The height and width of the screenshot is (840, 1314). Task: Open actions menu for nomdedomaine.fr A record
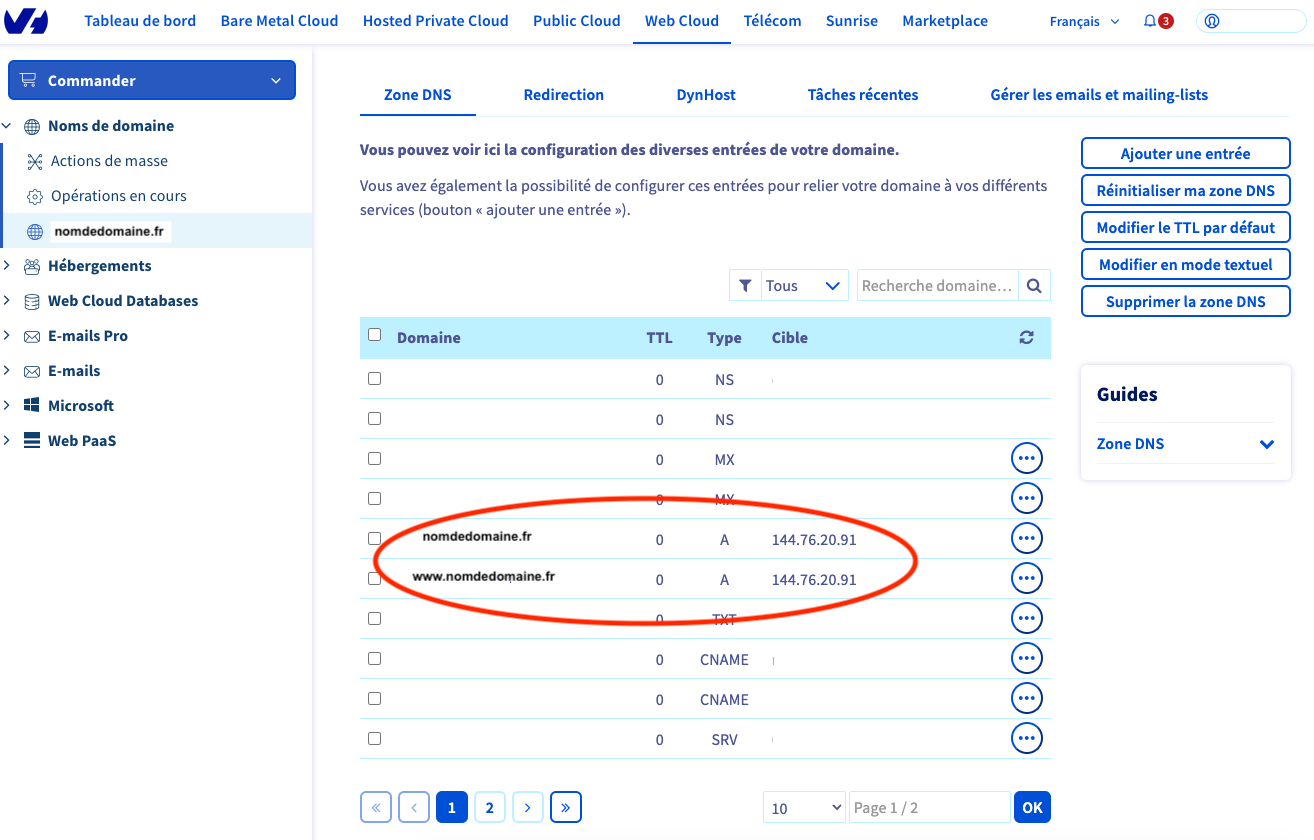pyautogui.click(x=1026, y=538)
